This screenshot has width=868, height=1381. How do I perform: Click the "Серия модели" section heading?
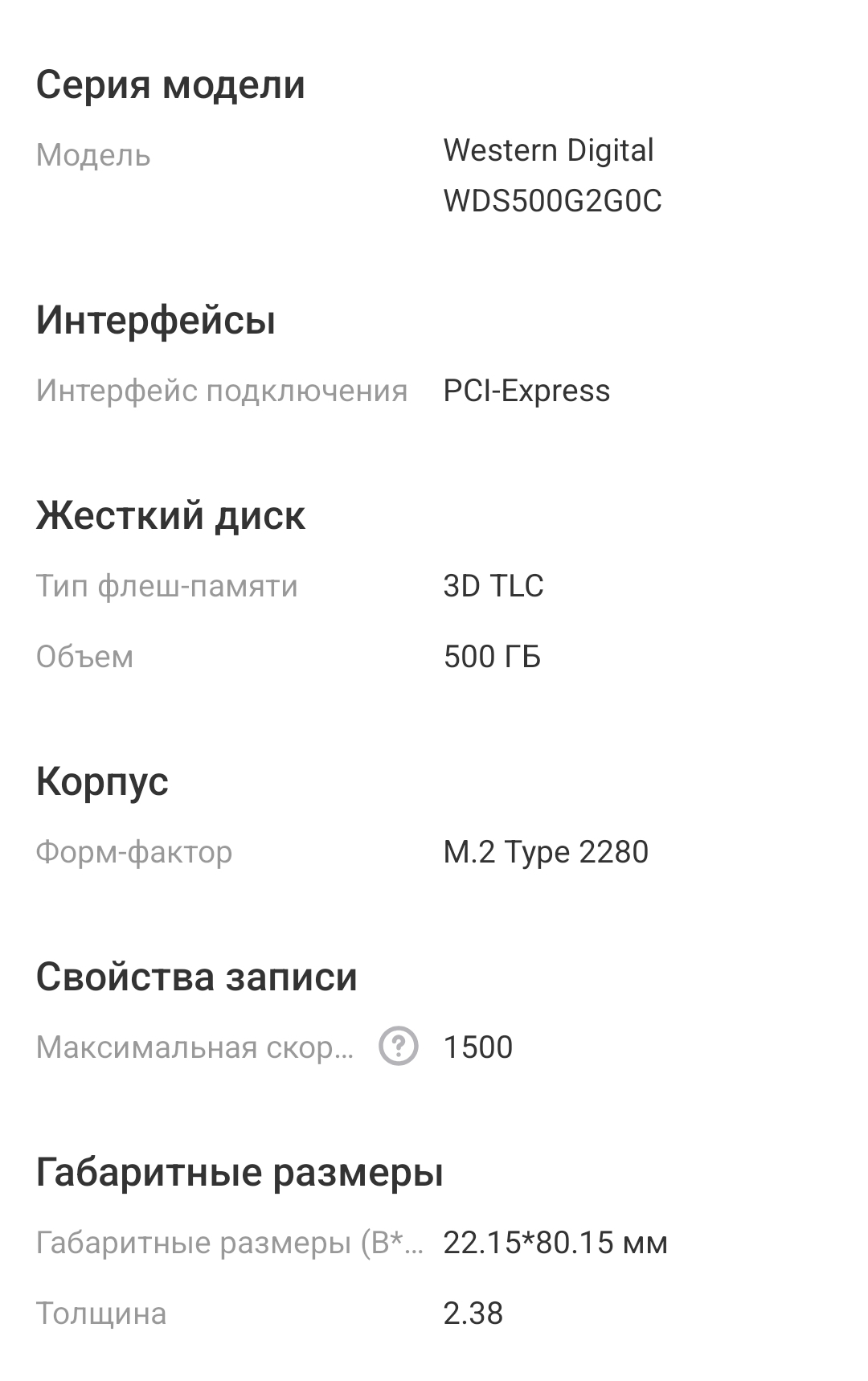pyautogui.click(x=170, y=84)
